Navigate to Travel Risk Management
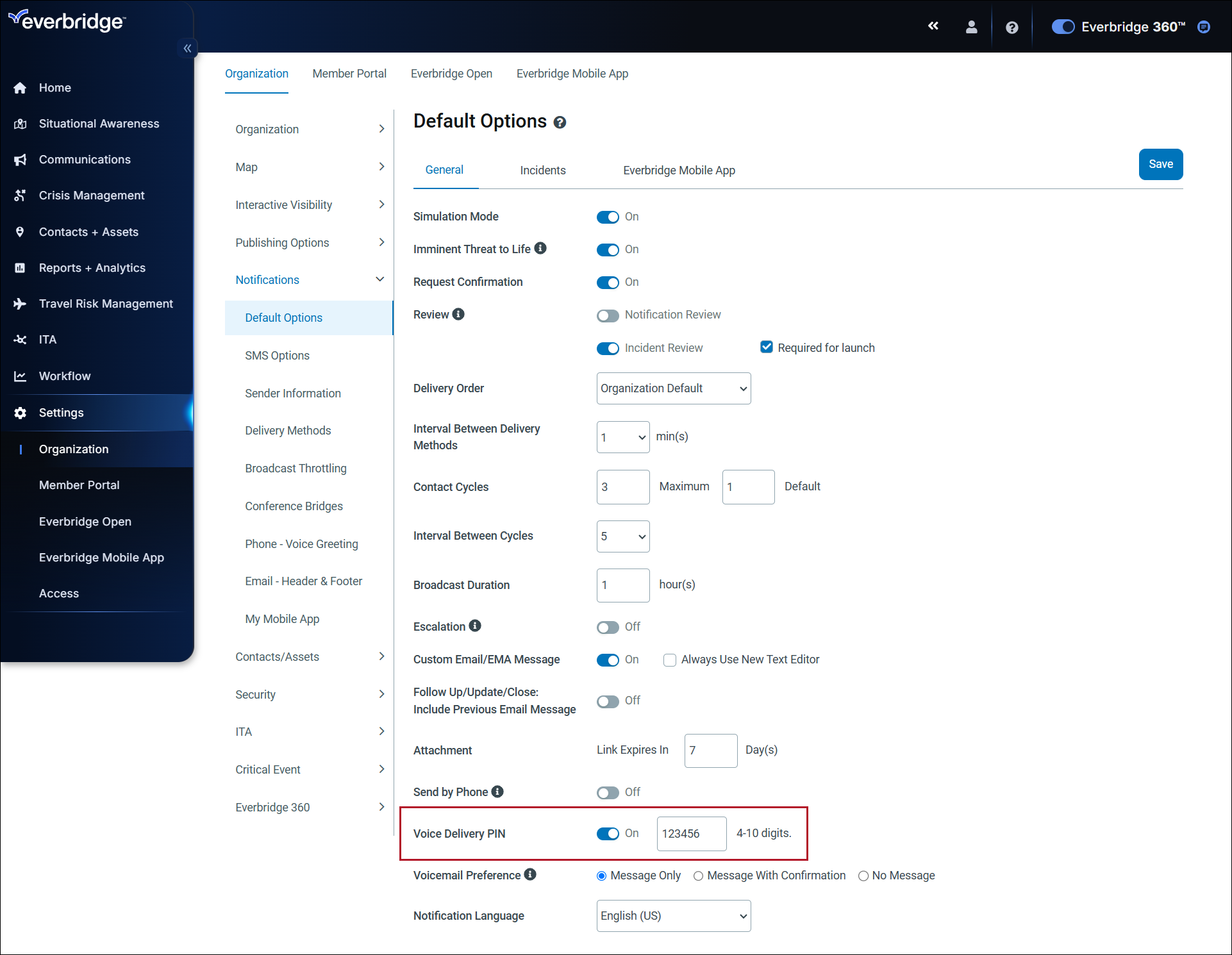 pyautogui.click(x=106, y=303)
